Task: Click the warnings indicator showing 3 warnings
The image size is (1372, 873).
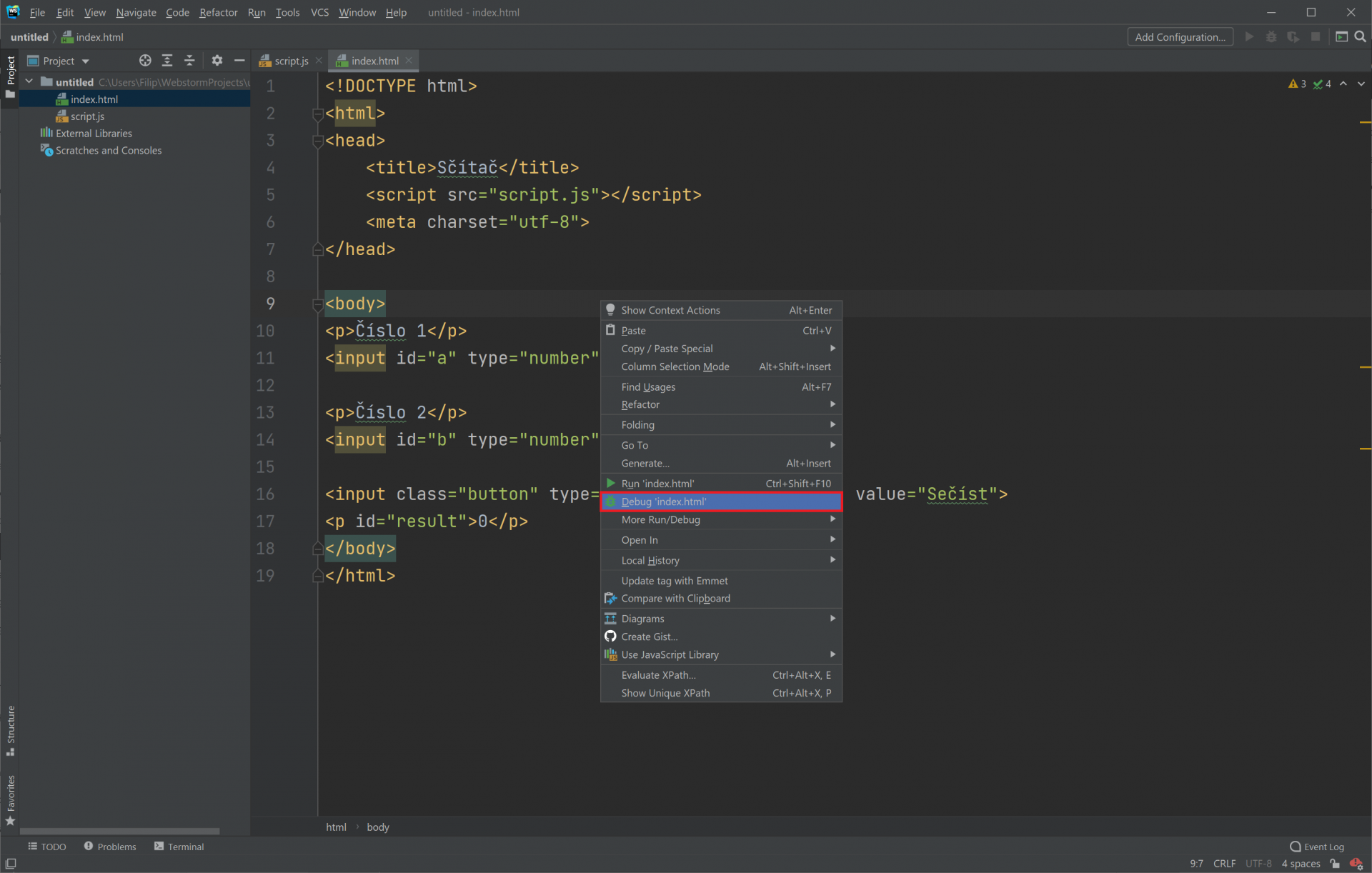Action: [1296, 84]
